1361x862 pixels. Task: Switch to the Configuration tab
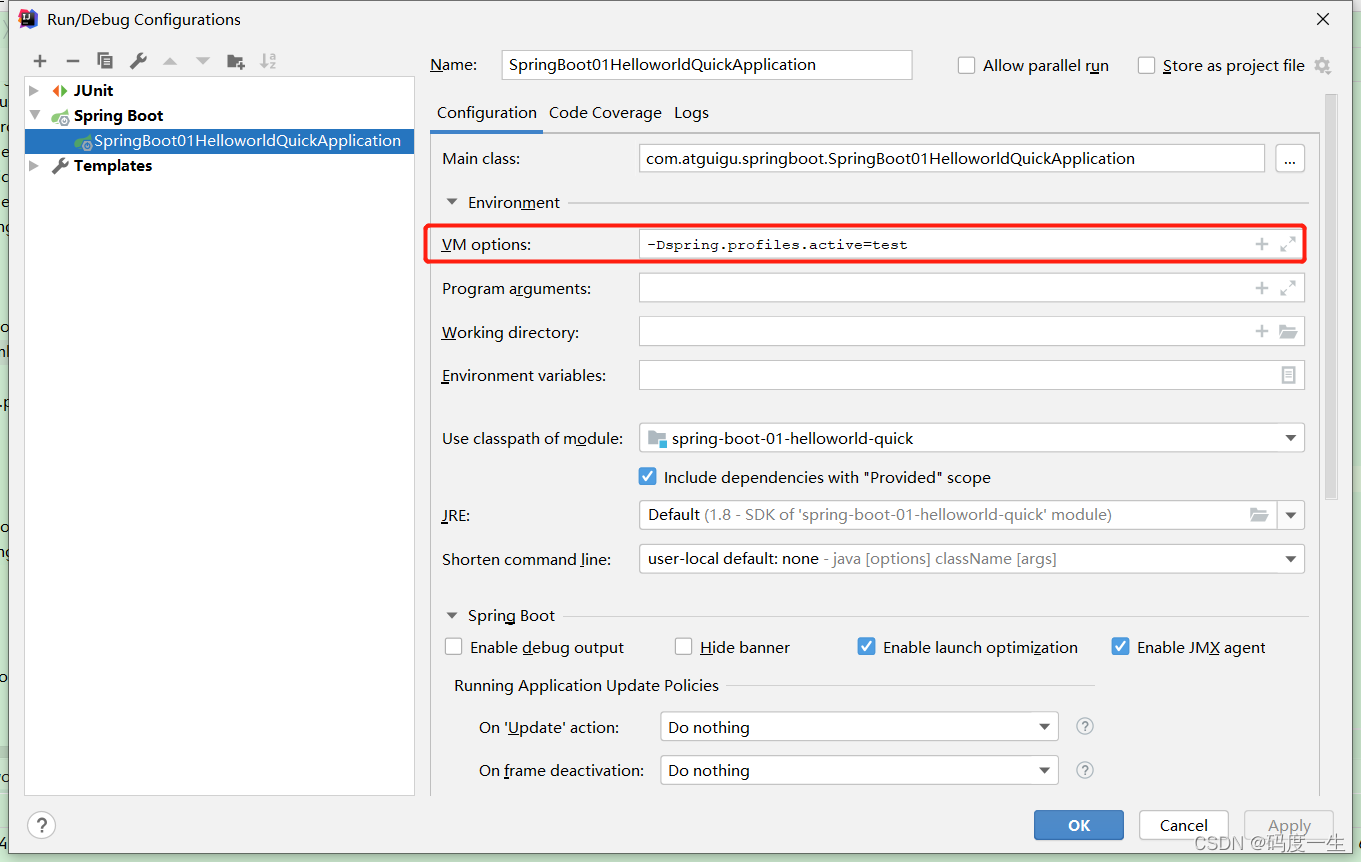click(487, 113)
